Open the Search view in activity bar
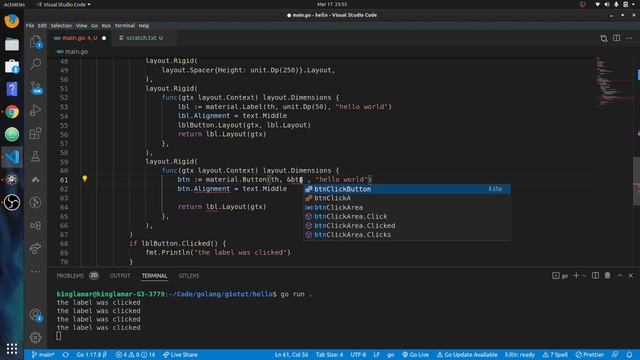Image resolution: width=640 pixels, height=360 pixels. (36, 64)
